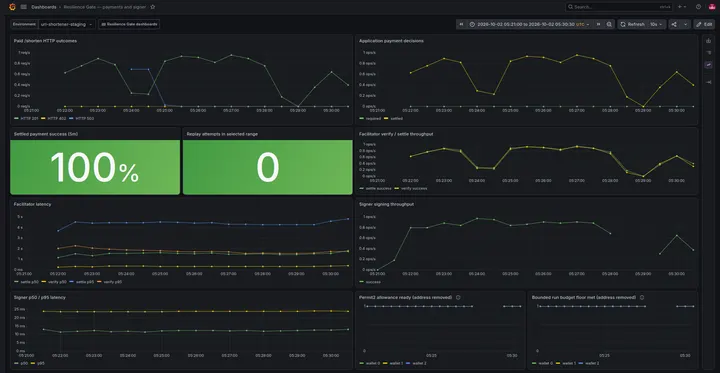Click the Refresh button
This screenshot has height=373, width=720.
632,24
